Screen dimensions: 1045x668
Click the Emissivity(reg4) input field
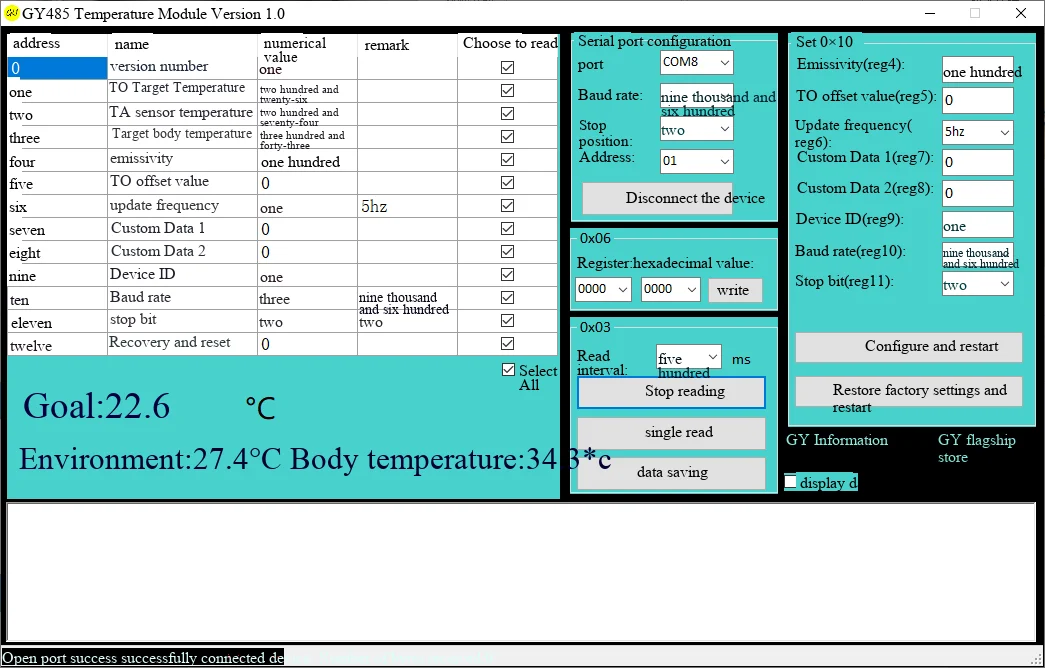coord(978,69)
